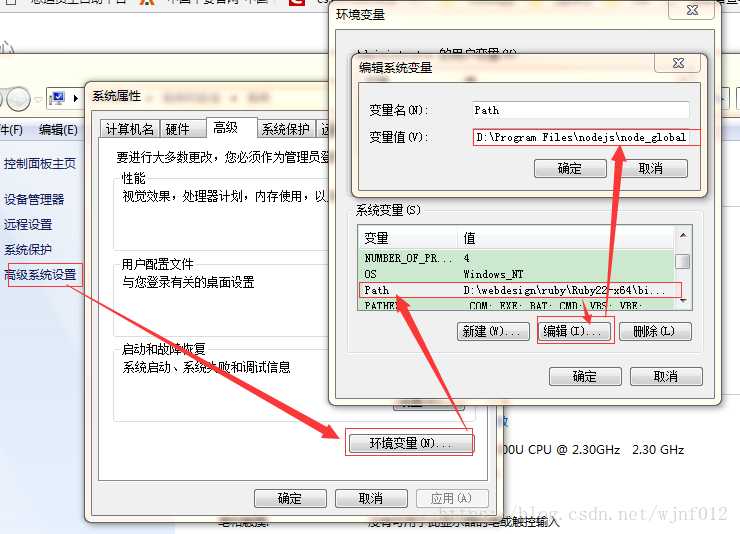Click the 变量 column header

[x=407, y=238]
